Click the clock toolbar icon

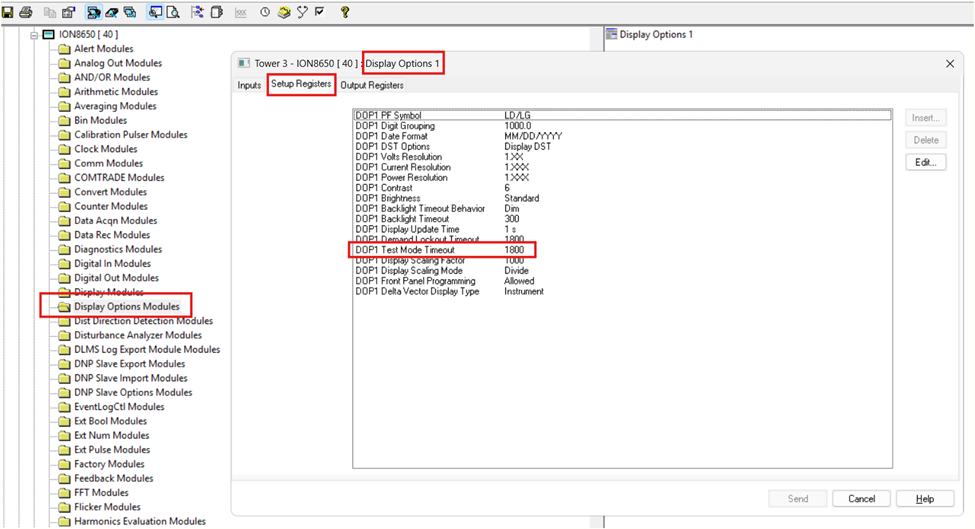265,12
